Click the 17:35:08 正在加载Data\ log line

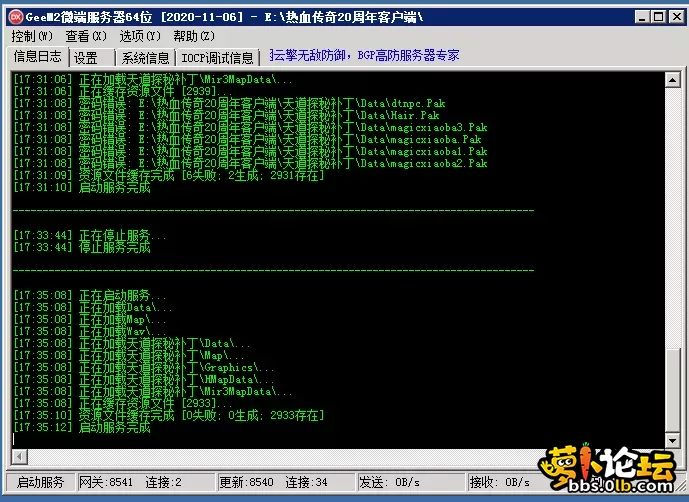click(92, 307)
